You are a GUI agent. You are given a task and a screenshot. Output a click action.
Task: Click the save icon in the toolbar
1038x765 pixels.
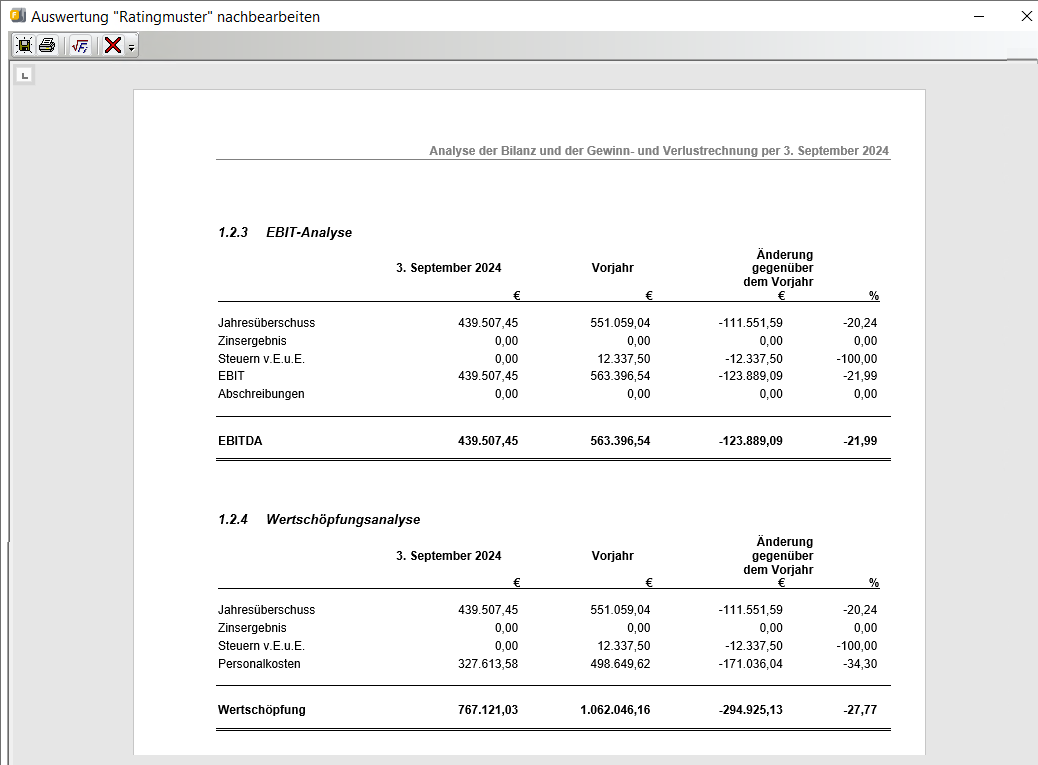click(x=23, y=45)
